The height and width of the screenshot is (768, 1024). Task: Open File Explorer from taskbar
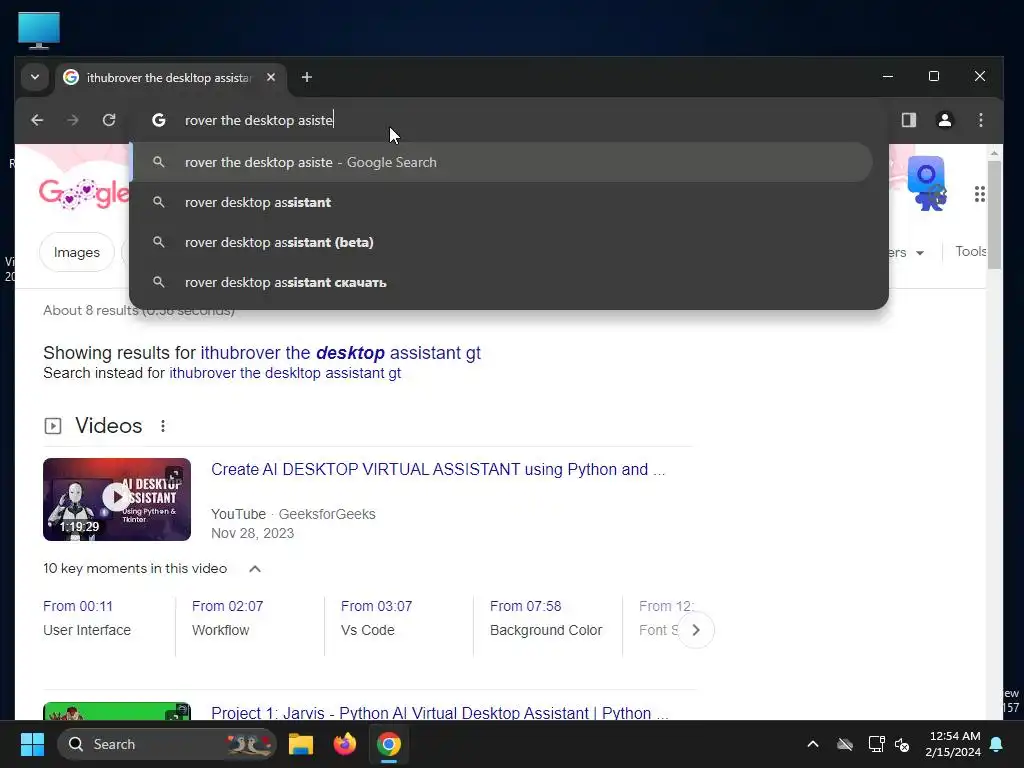click(301, 744)
